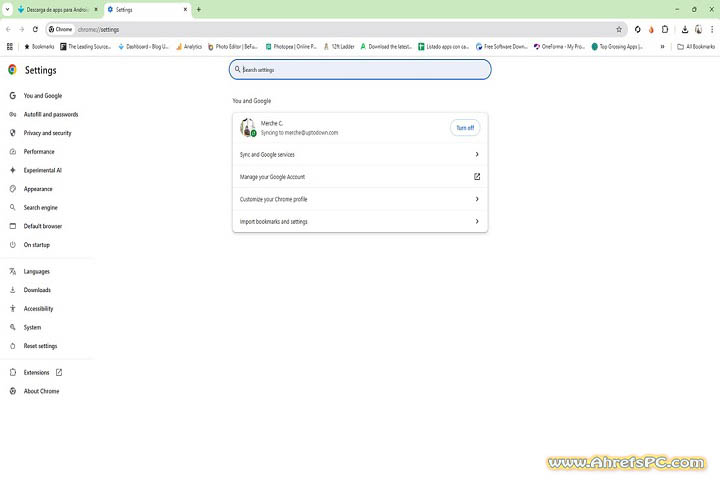
Task: Click the Chrome site info chip
Action: 61,29
